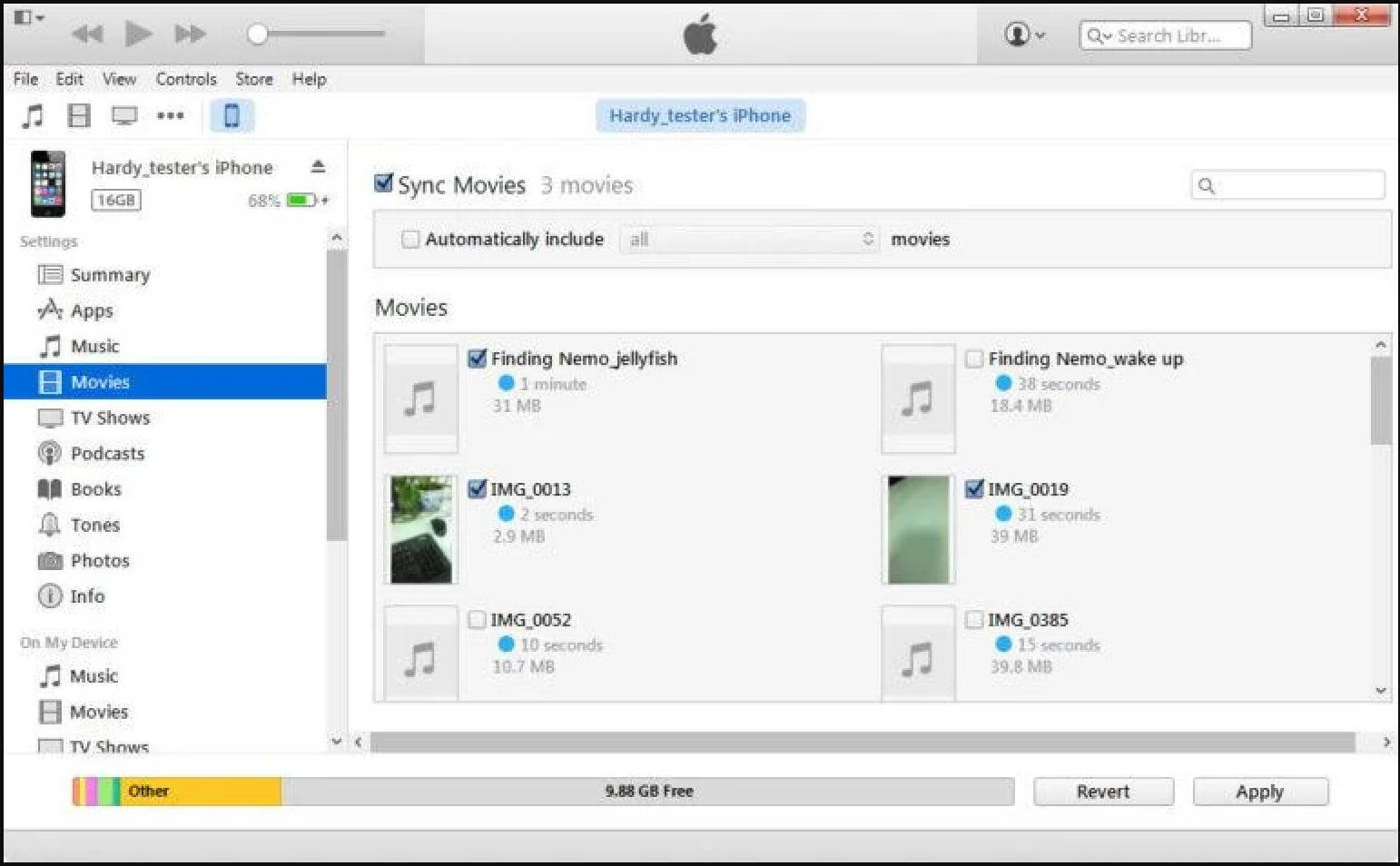Open the File menu
The image size is (1400, 866).
point(25,79)
